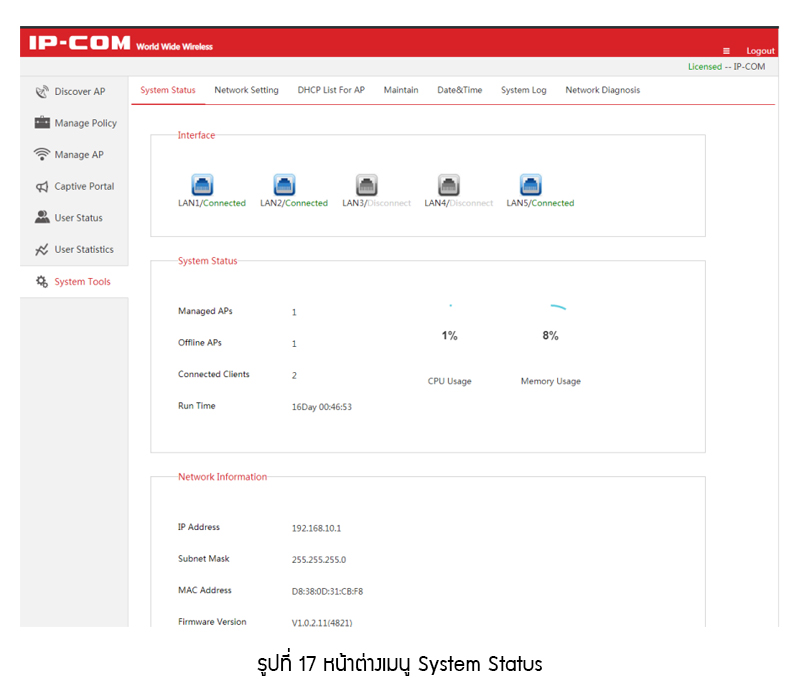The image size is (800, 700).
Task: Click the System Tools gears icon
Action: tap(42, 281)
